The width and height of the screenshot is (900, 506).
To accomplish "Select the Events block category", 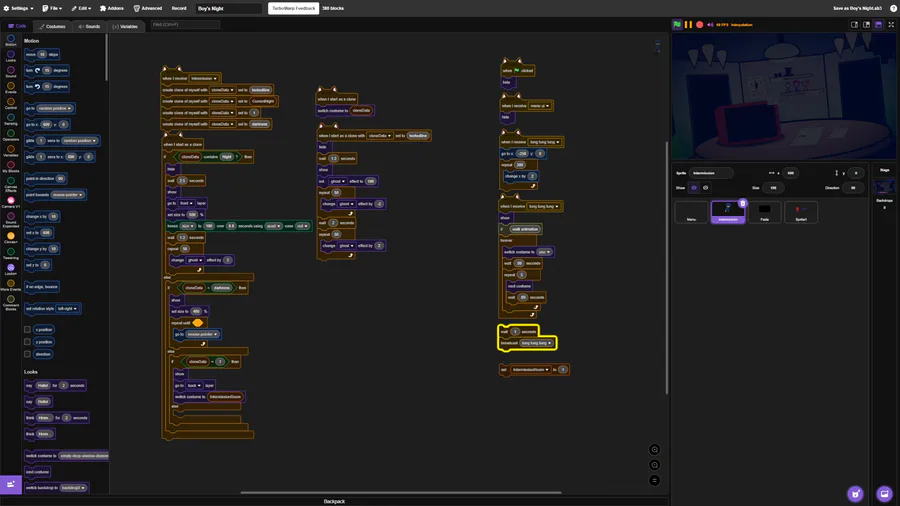I will [10, 88].
